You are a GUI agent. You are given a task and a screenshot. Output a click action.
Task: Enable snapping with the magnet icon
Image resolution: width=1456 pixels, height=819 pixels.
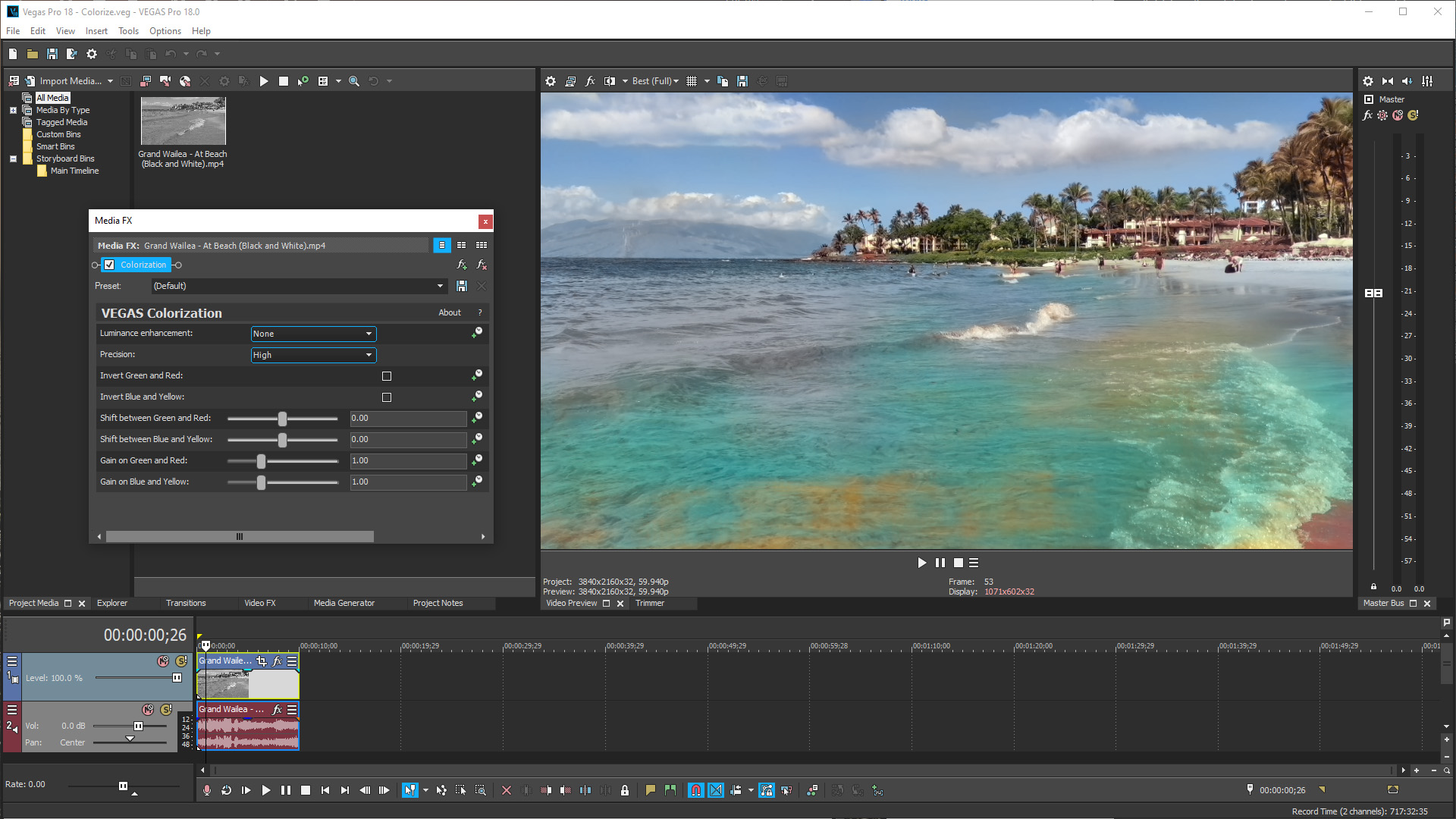point(696,790)
